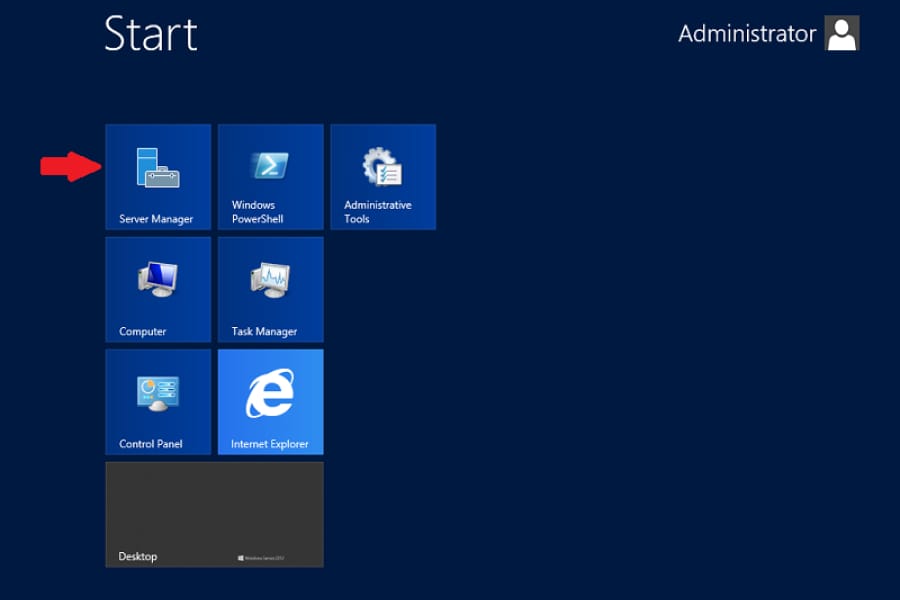Click the Desktop label on the tile
Screen dimensions: 900x600
pyautogui.click(x=138, y=556)
